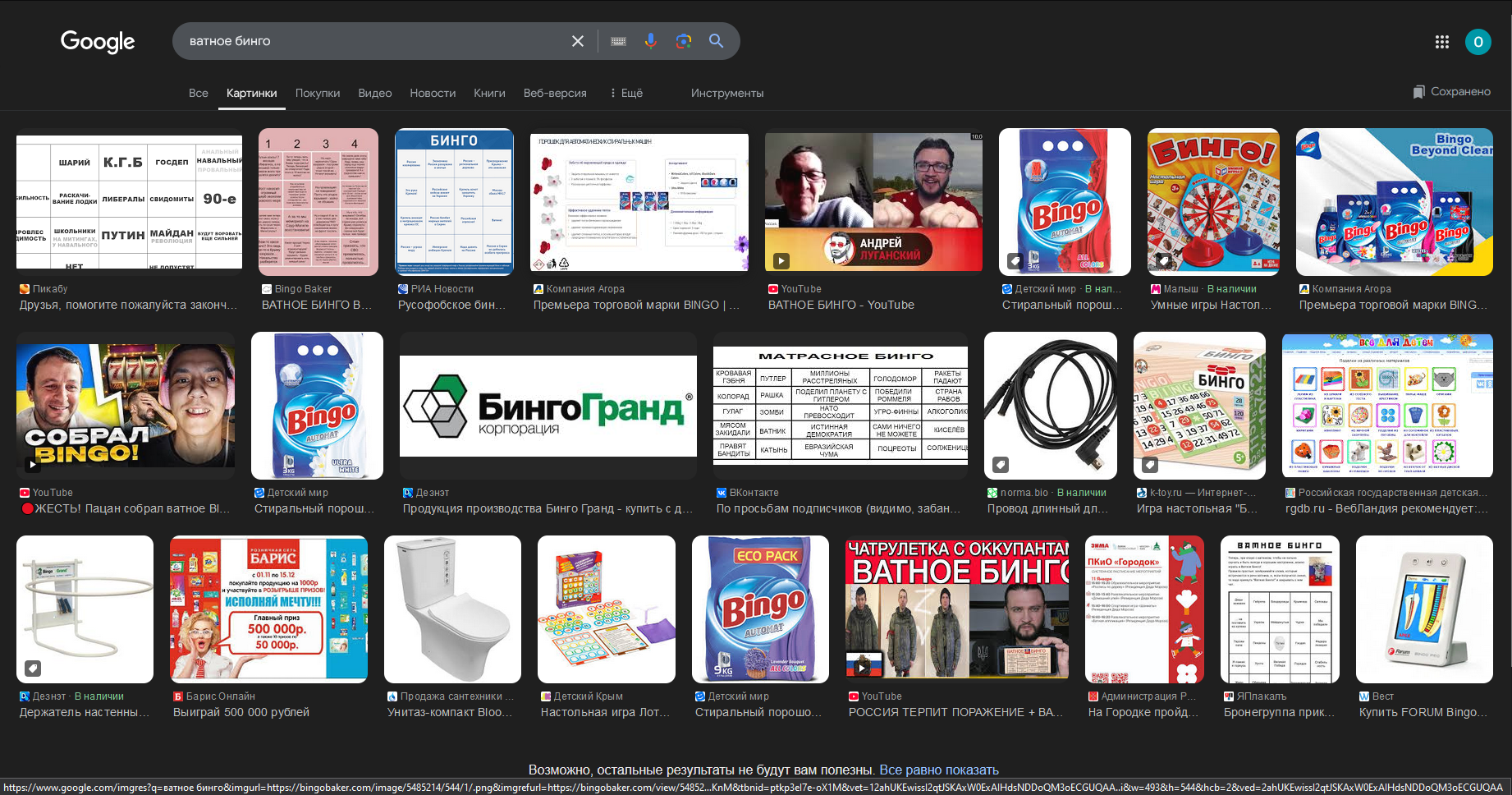Start voice search with the microphone icon
Viewport: 1512px width, 795px height.
pos(651,41)
